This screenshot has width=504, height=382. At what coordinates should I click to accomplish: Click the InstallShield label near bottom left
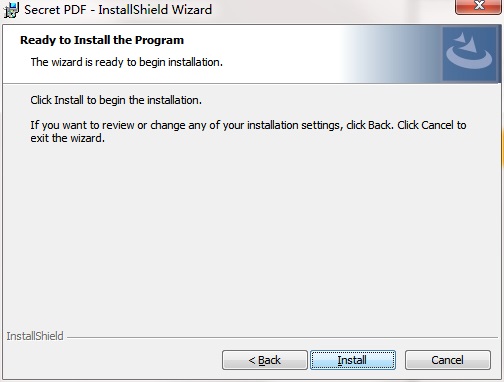35,336
